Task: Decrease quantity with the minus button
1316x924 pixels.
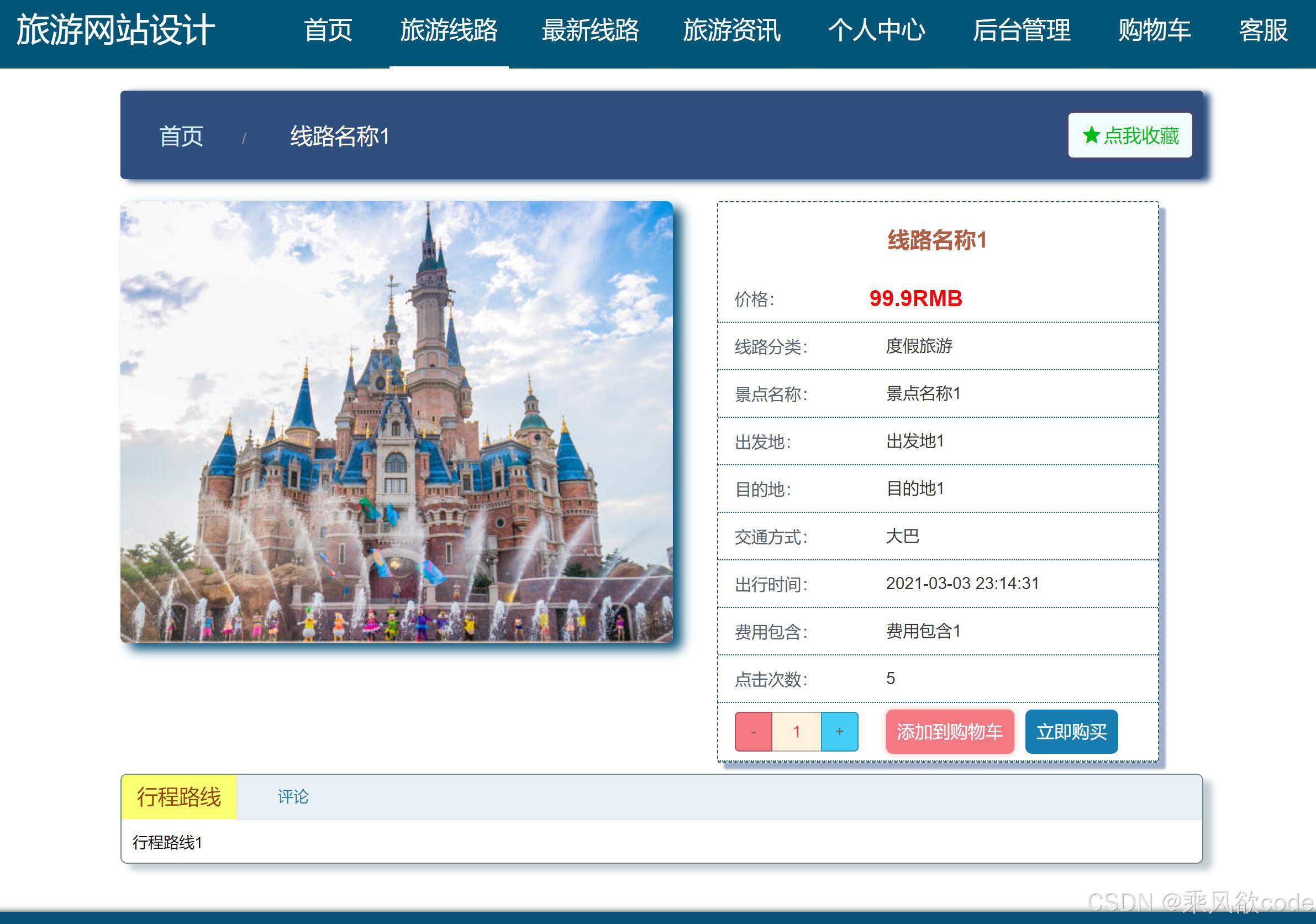Action: click(752, 731)
